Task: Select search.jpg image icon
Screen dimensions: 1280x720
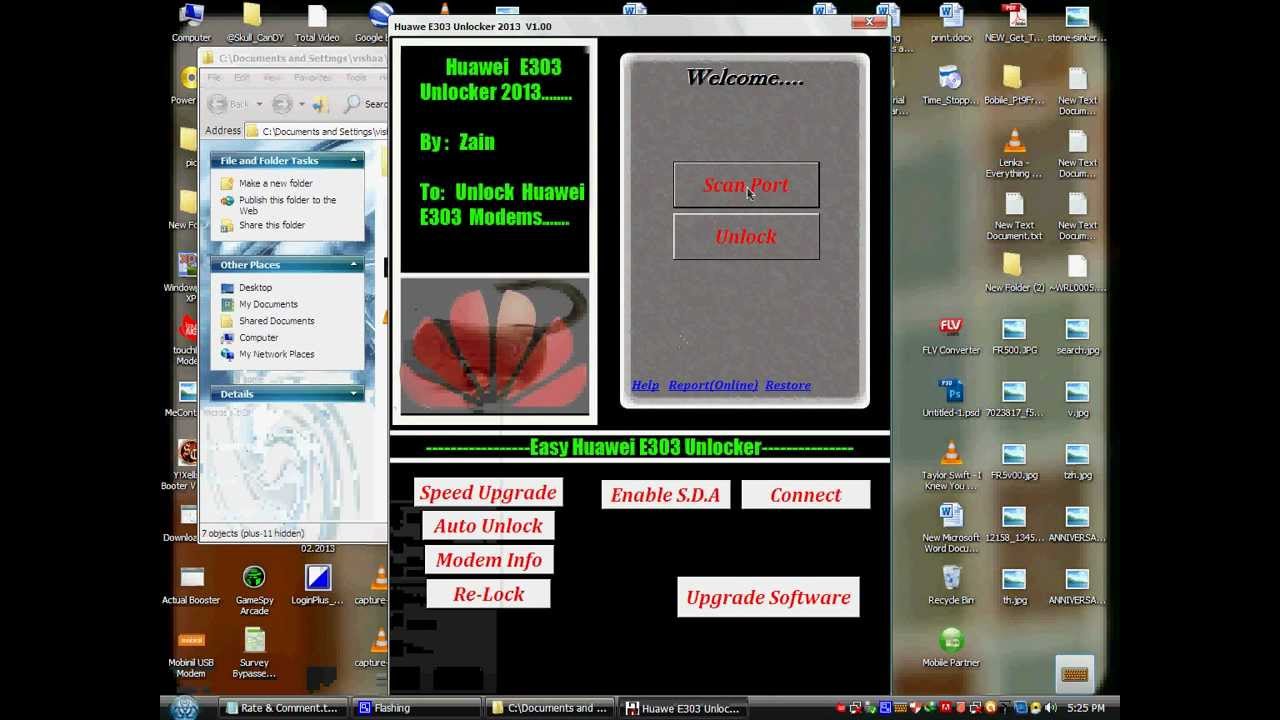Action: click(1077, 336)
